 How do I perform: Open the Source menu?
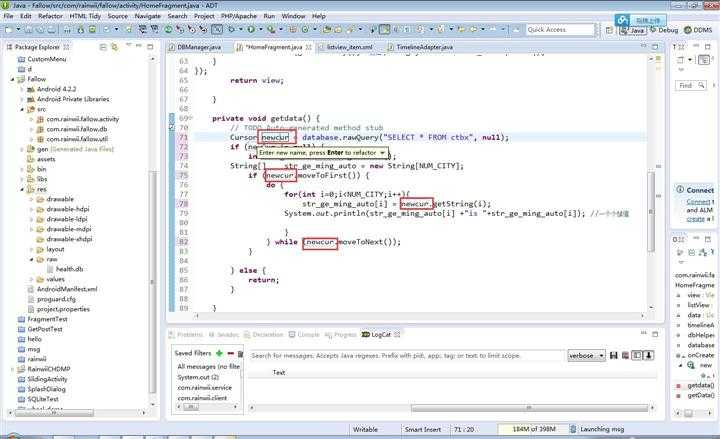tap(118, 16)
